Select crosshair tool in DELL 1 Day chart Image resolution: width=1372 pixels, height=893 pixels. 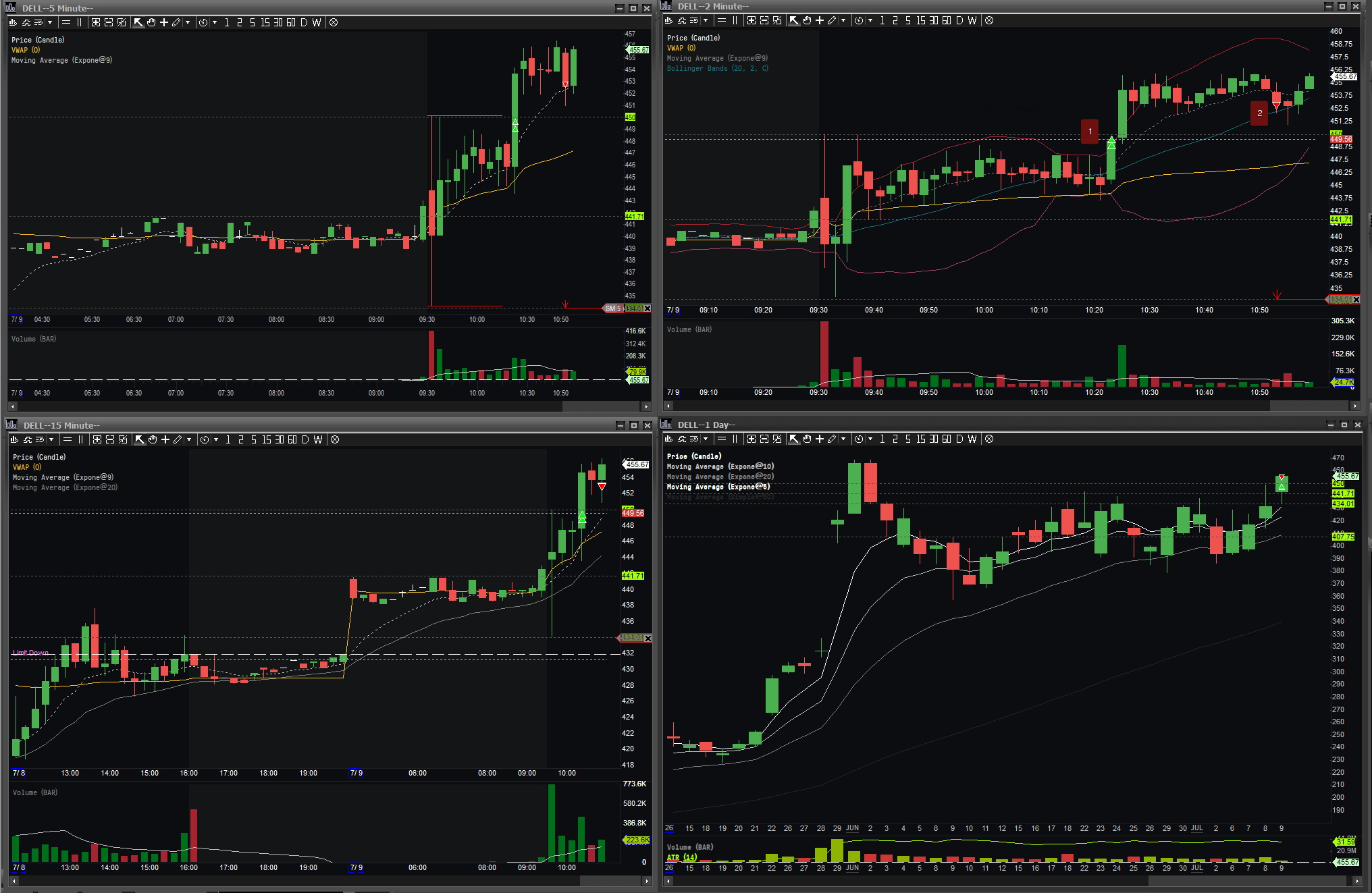[820, 439]
